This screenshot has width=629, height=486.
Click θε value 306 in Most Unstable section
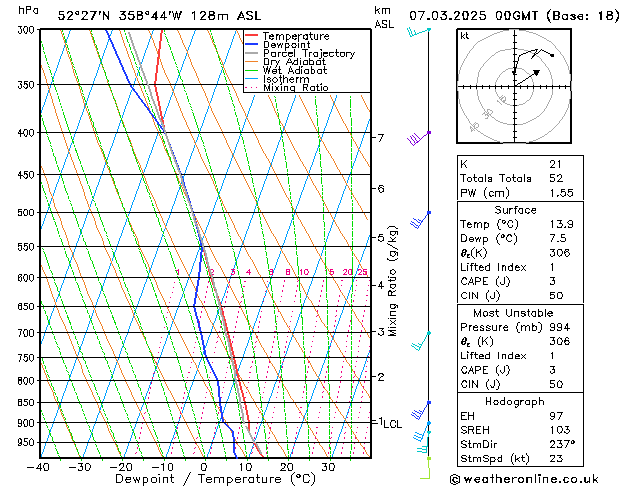(560, 341)
